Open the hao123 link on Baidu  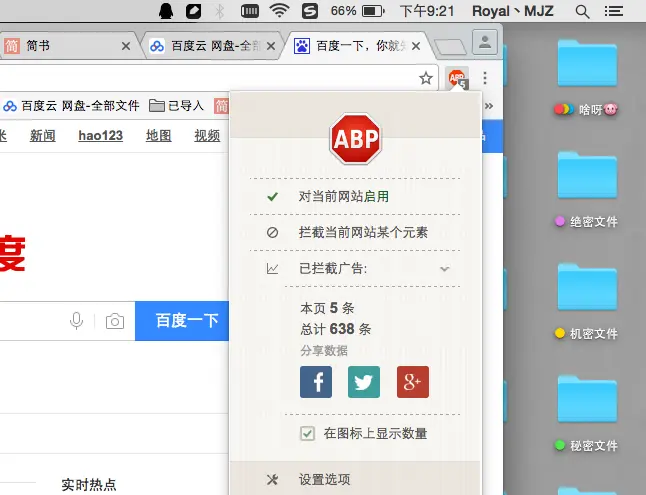point(101,135)
